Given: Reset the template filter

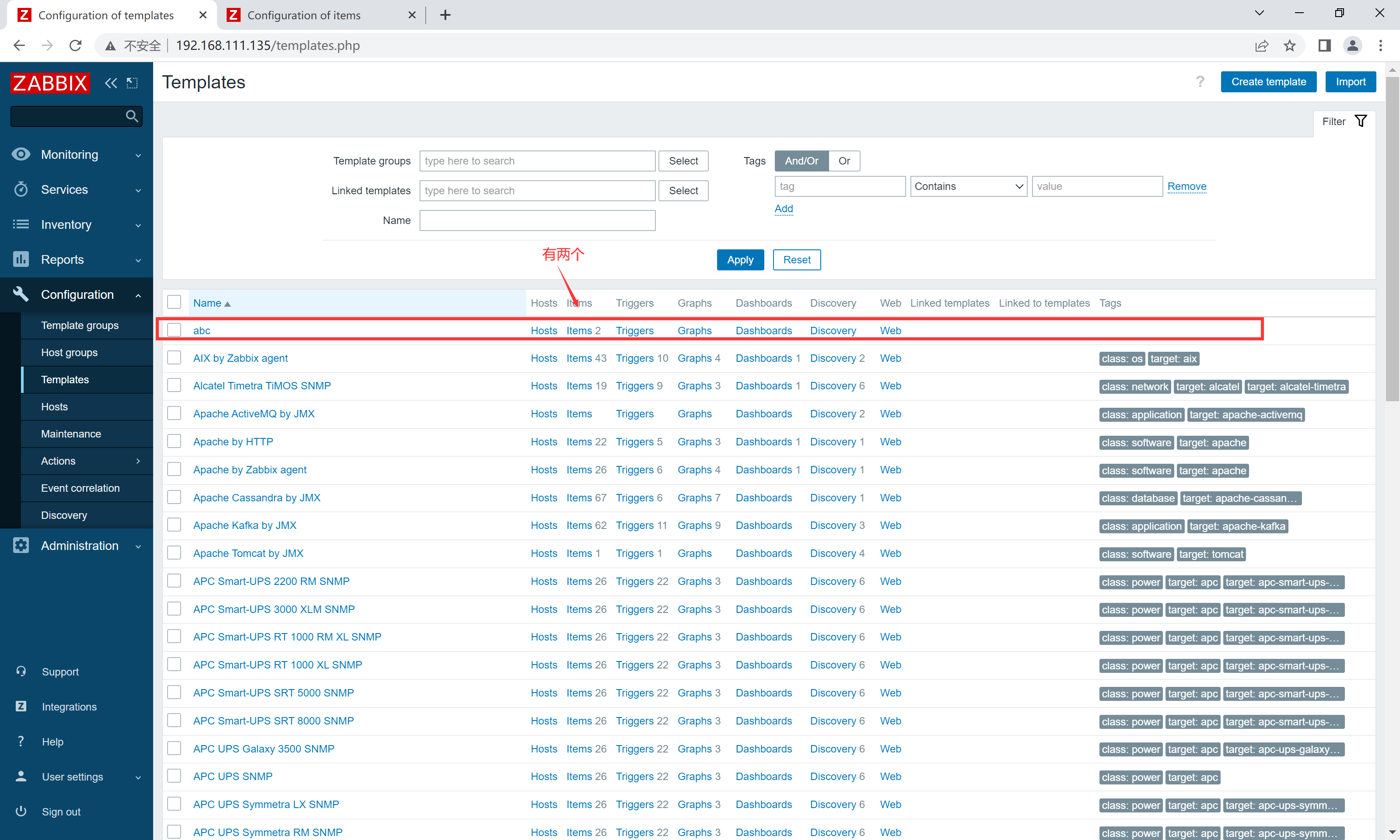Looking at the screenshot, I should pos(796,259).
